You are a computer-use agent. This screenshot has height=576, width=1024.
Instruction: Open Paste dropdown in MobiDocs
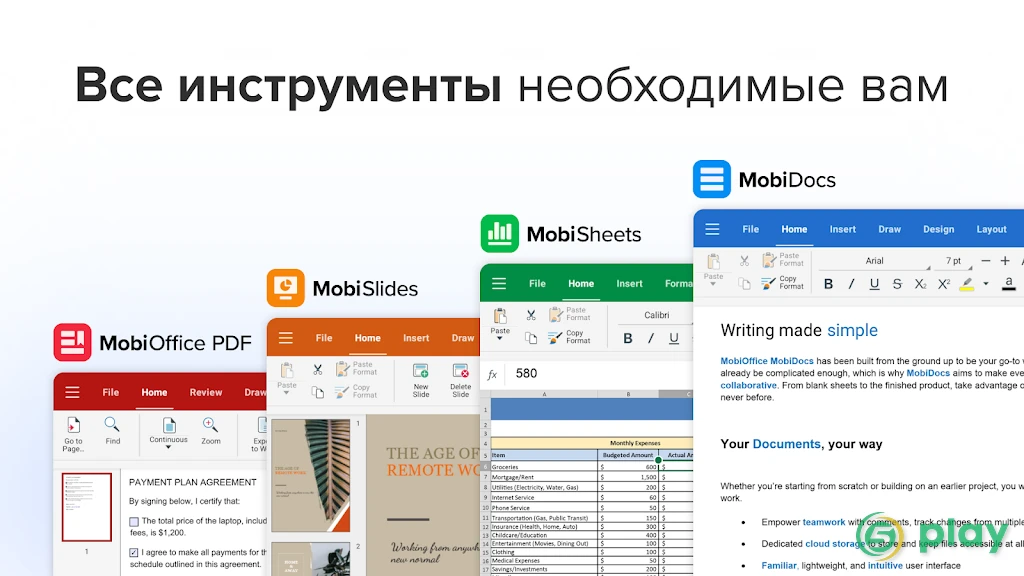tap(713, 271)
